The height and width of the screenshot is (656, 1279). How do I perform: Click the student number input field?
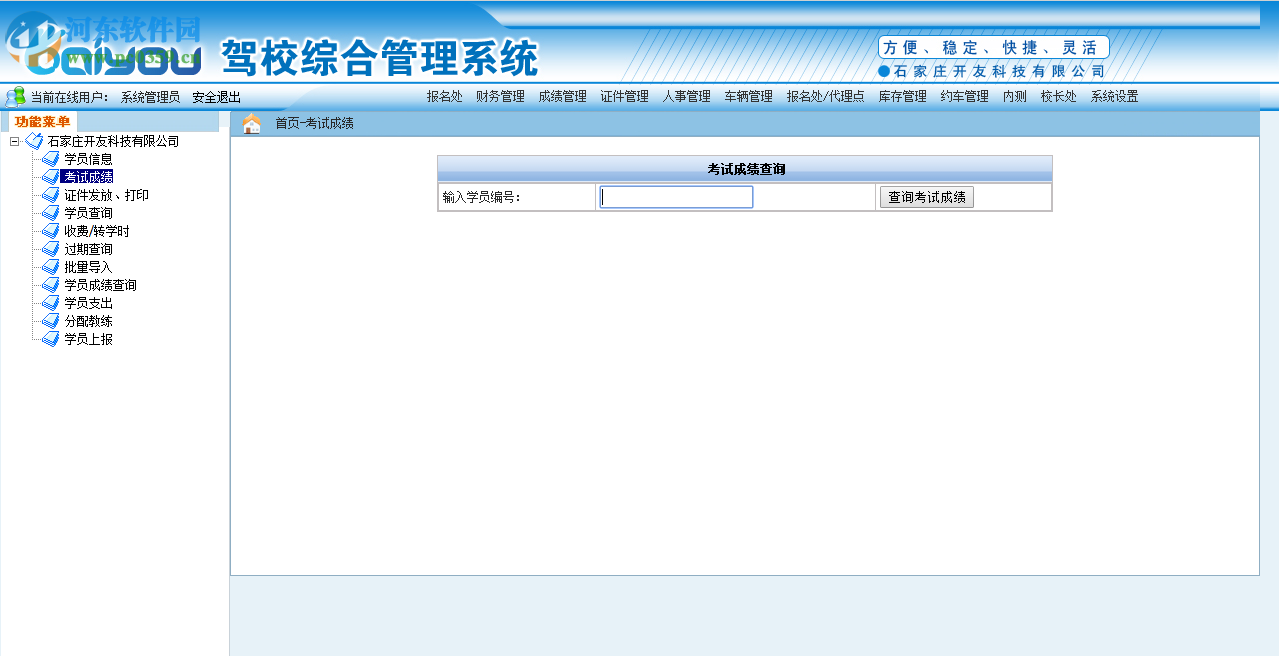pyautogui.click(x=675, y=196)
